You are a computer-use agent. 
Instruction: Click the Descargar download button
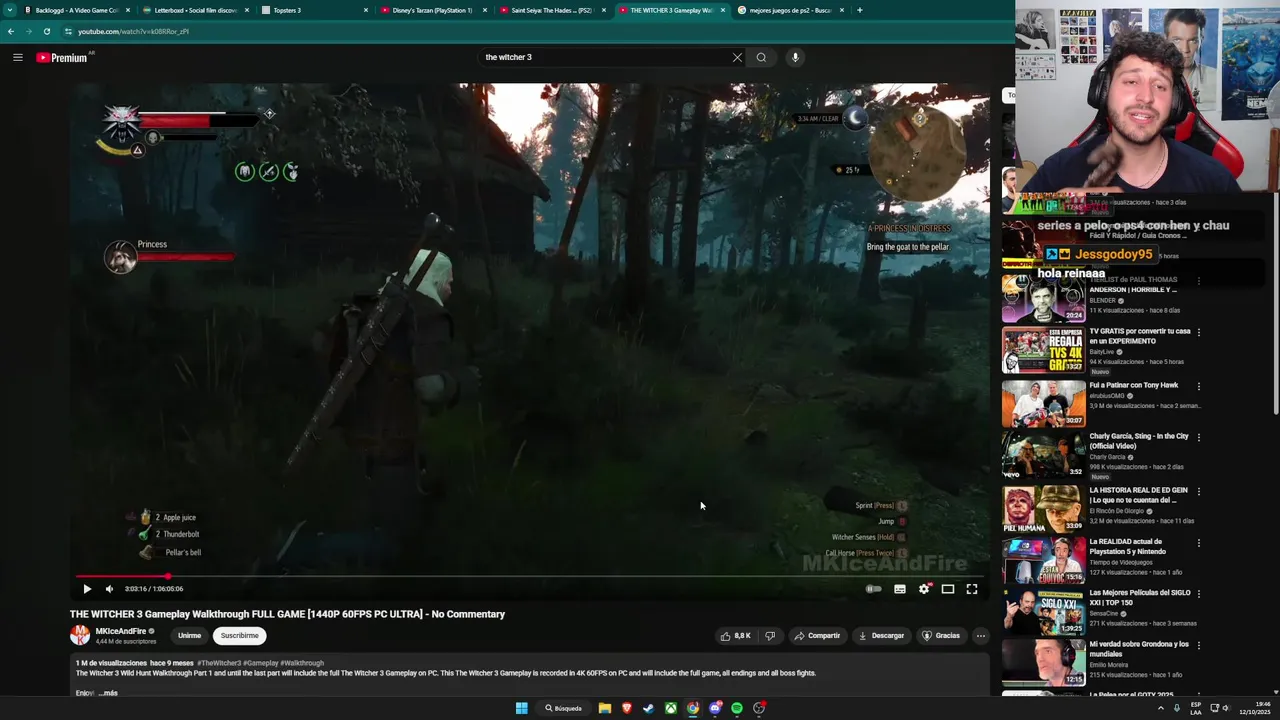tap(881, 635)
